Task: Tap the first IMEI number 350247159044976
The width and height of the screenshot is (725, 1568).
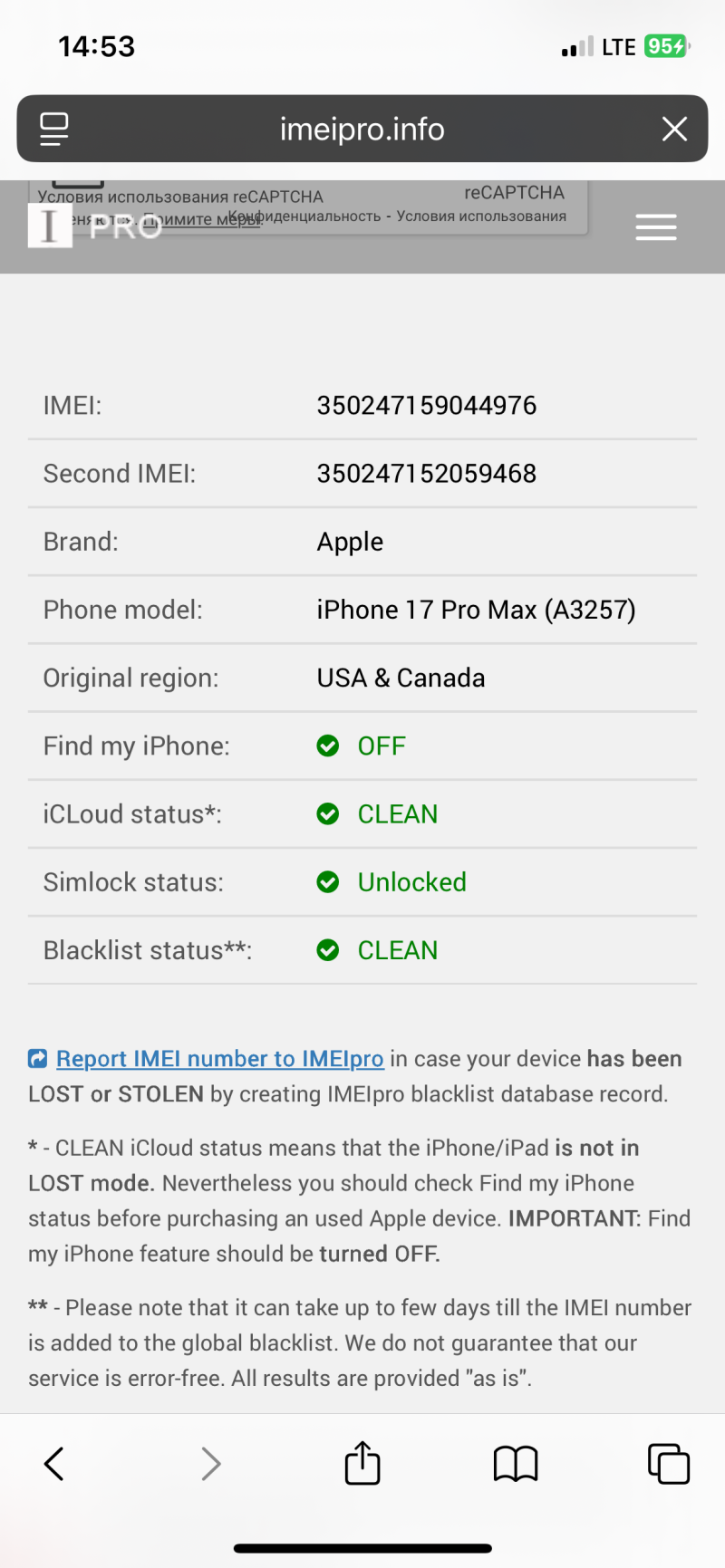Action: (x=426, y=405)
